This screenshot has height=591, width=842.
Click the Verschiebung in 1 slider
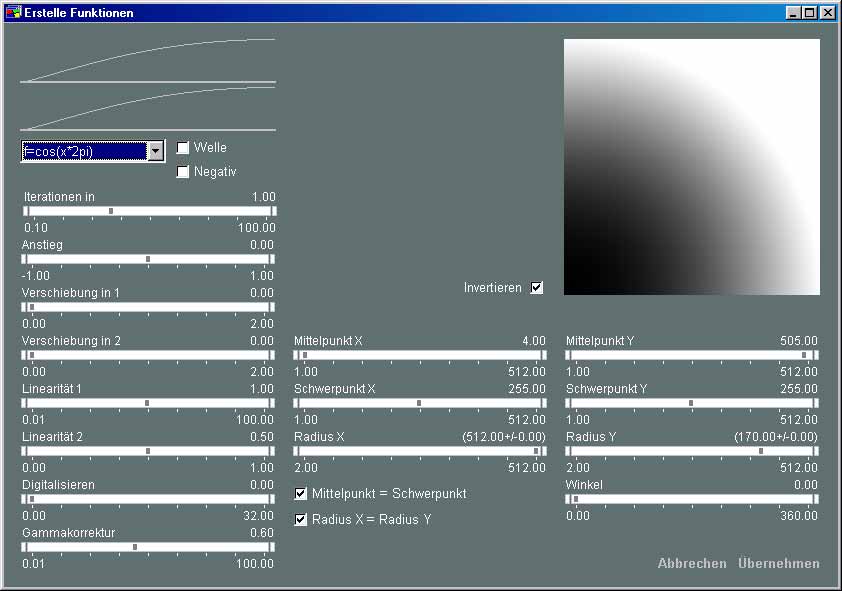(148, 307)
